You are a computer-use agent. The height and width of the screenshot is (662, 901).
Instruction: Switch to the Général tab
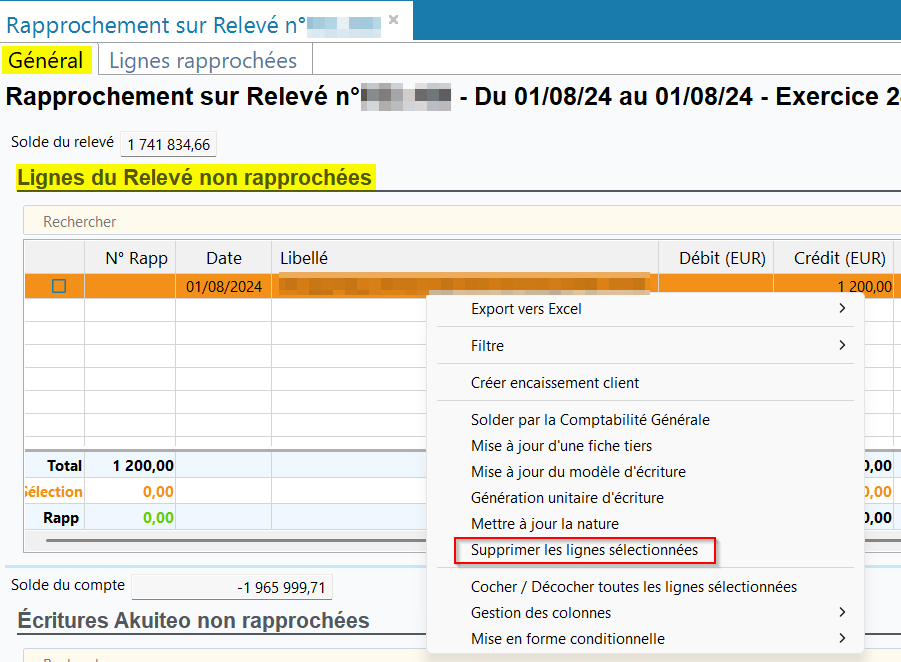coord(46,60)
